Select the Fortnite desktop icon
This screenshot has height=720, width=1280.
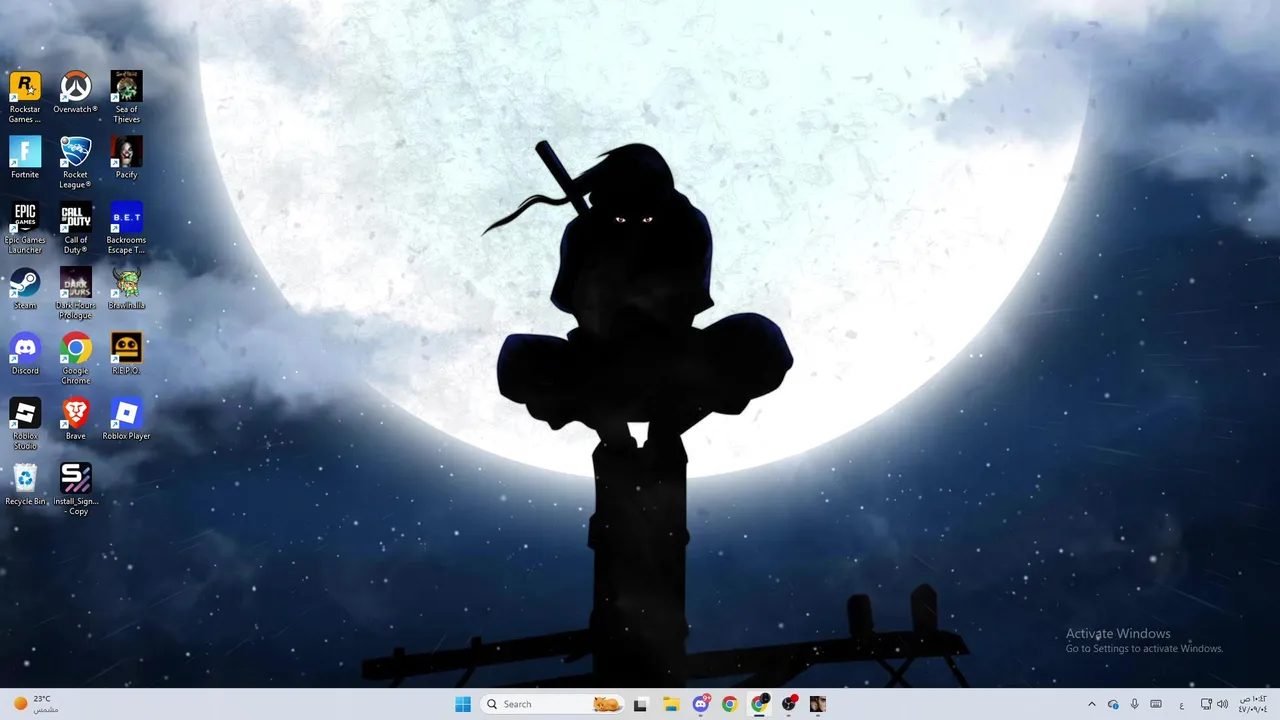[25, 158]
